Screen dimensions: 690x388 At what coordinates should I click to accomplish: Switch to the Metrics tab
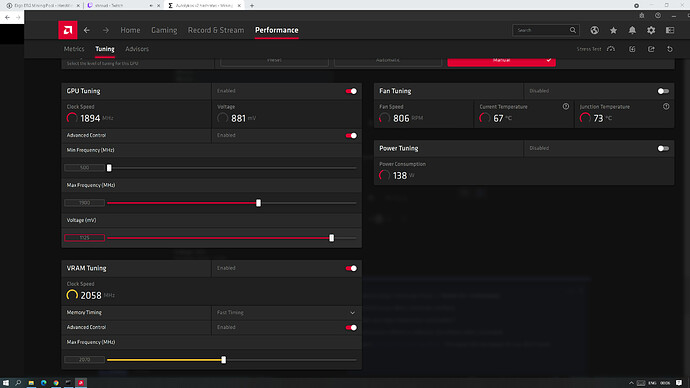74,49
